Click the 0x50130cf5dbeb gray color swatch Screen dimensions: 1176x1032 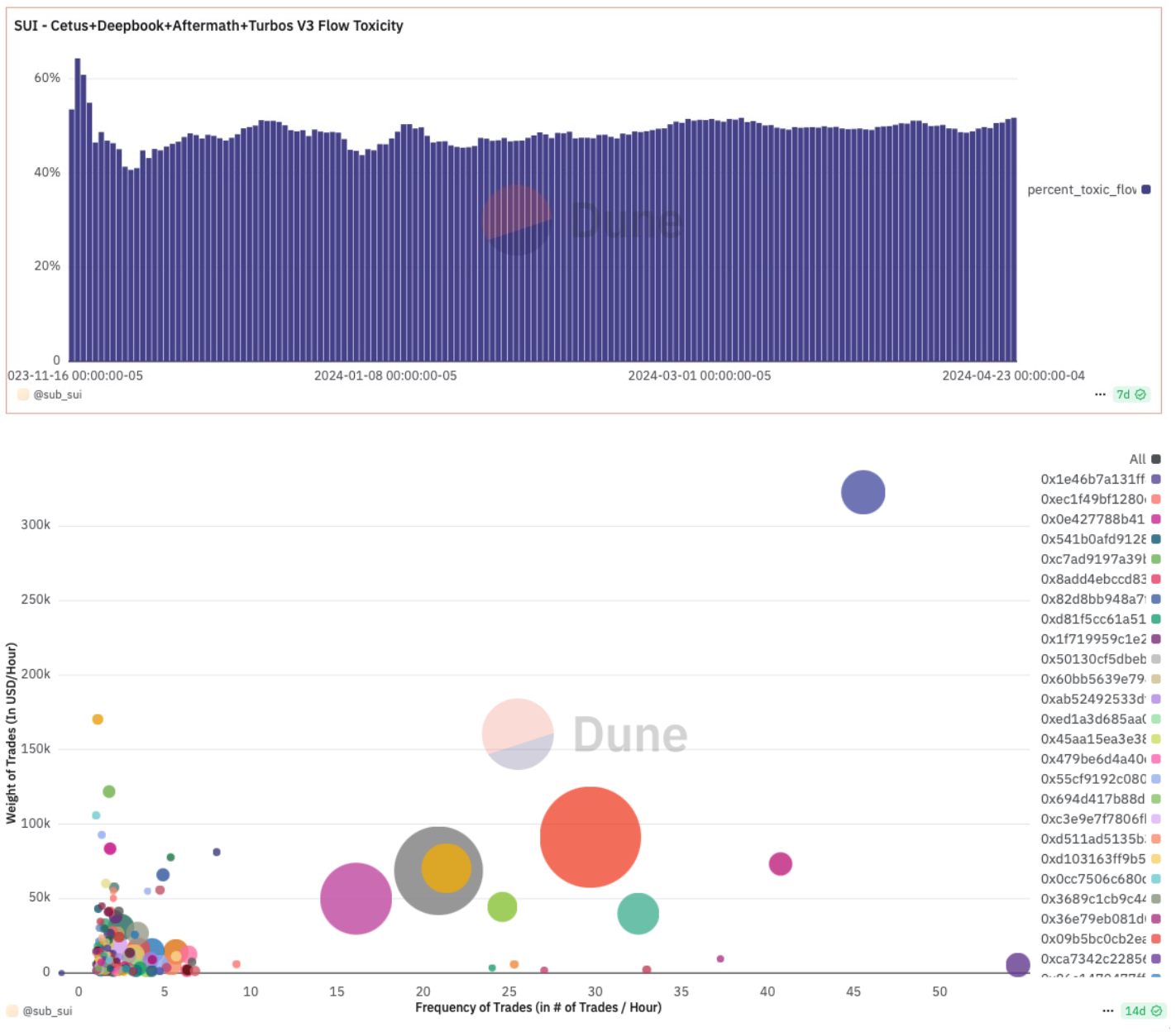click(x=1155, y=659)
